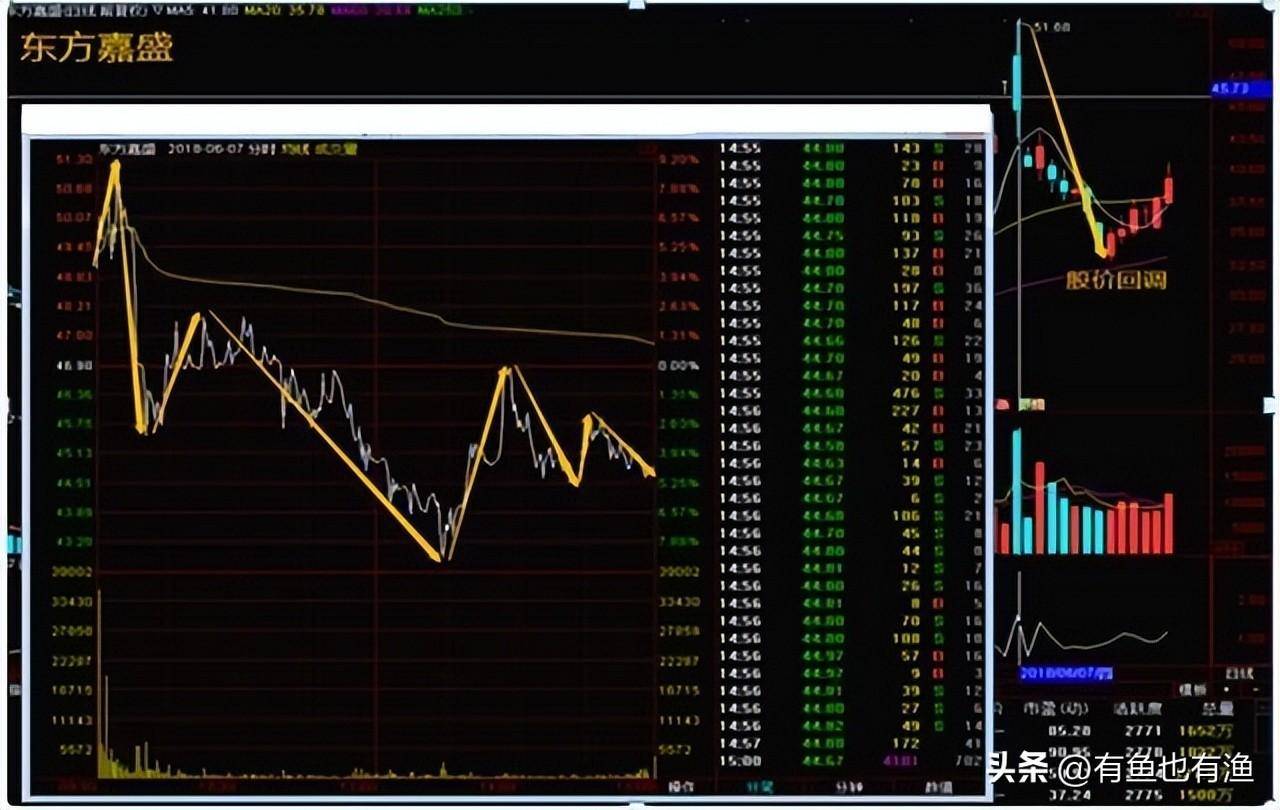
Task: Select the 数值 tab below the trade list
Action: point(937,787)
